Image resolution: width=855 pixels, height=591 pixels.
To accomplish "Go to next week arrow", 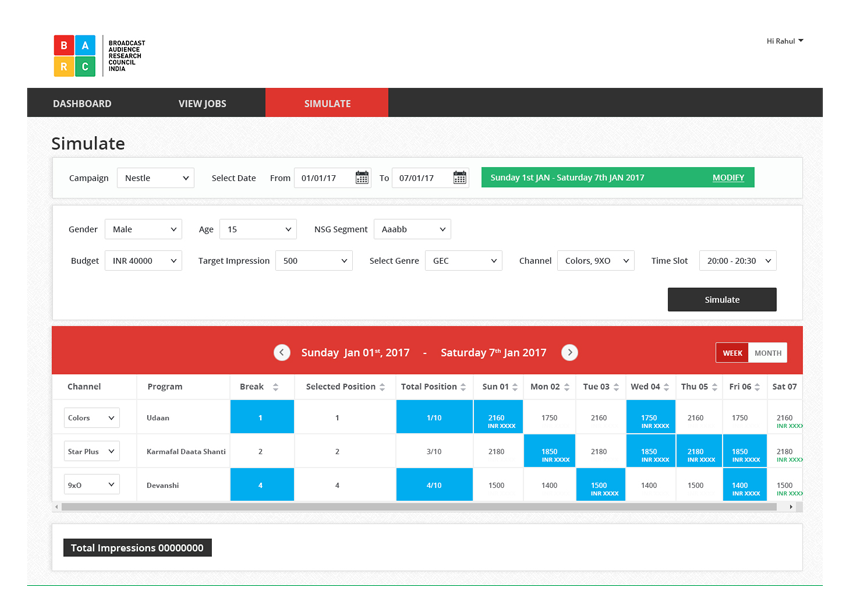I will (569, 352).
